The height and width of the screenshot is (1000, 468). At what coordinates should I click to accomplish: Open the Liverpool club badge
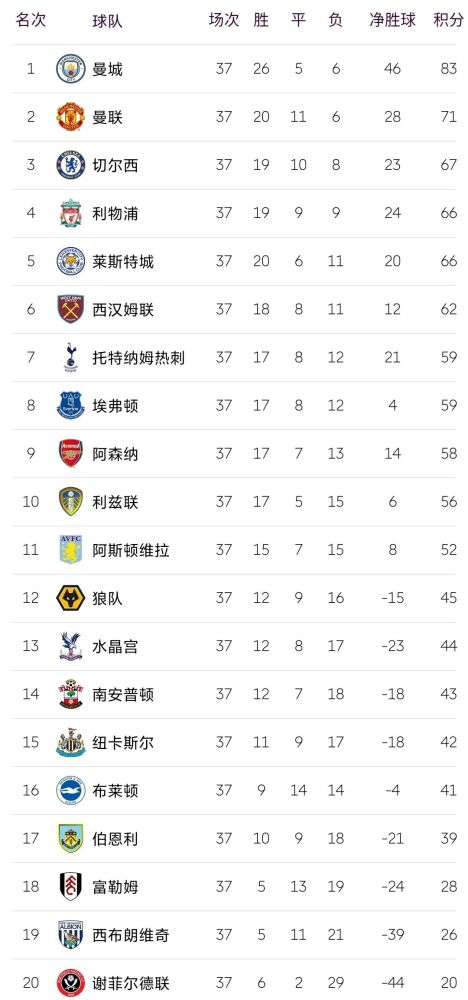point(70,213)
